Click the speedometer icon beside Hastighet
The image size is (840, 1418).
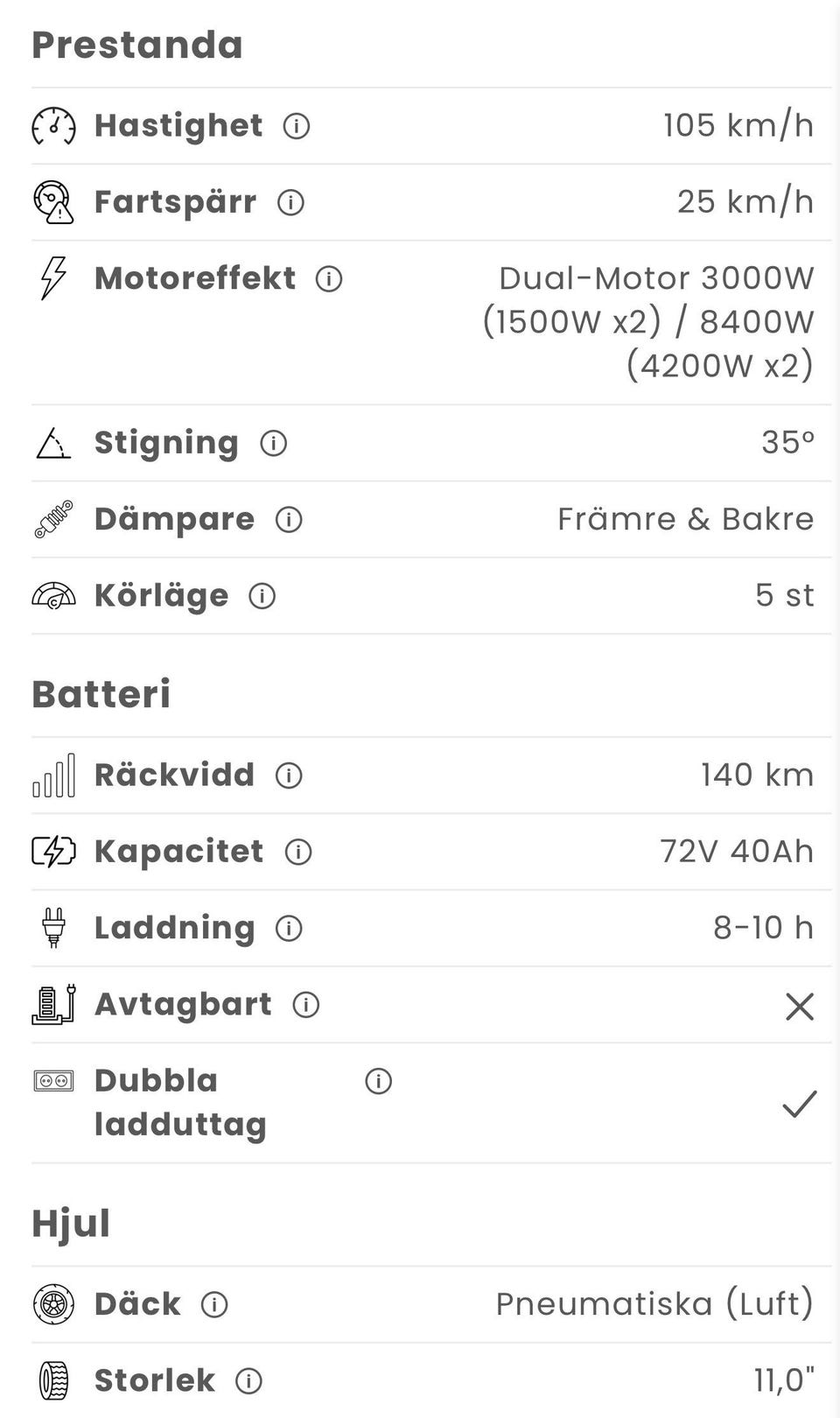tap(53, 126)
